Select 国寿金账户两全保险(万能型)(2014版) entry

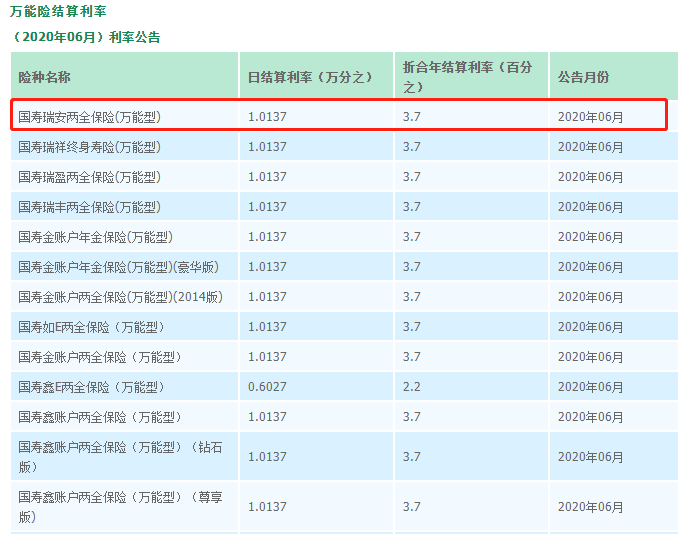tap(120, 297)
